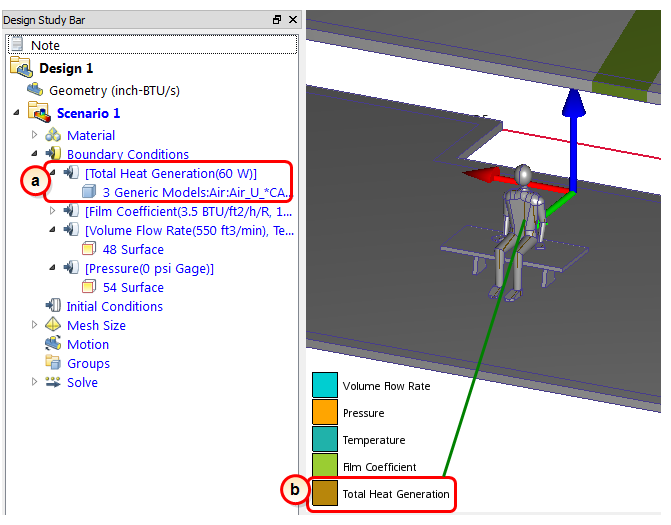Image resolution: width=671 pixels, height=525 pixels.
Task: Click the Boundary Conditions icon
Action: [x=53, y=153]
